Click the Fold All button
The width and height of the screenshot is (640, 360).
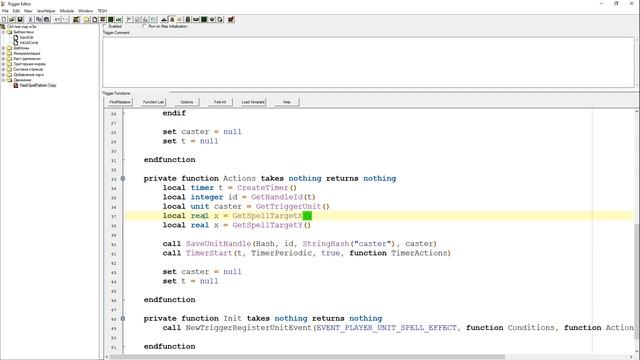[x=220, y=102]
